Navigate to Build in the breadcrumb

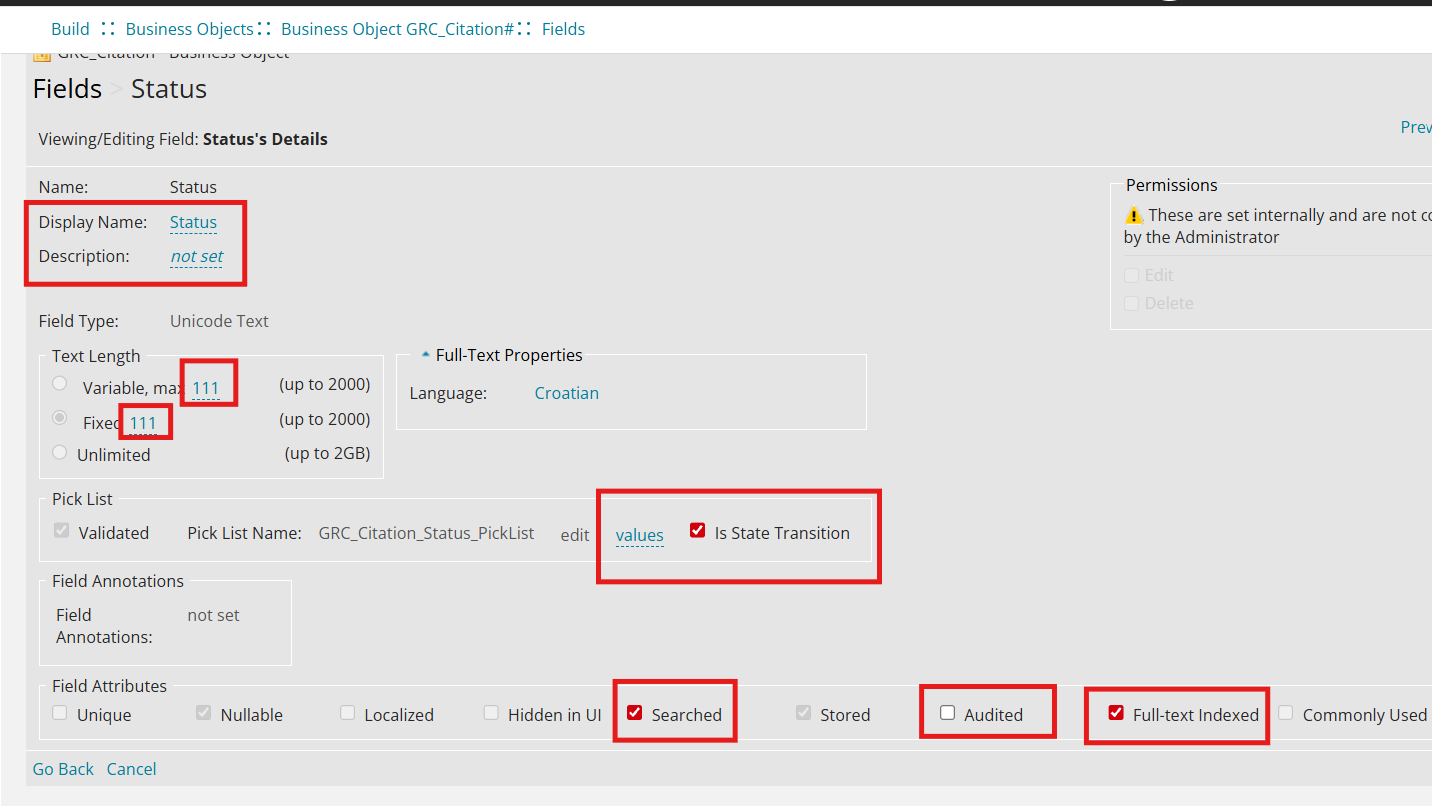[70, 29]
